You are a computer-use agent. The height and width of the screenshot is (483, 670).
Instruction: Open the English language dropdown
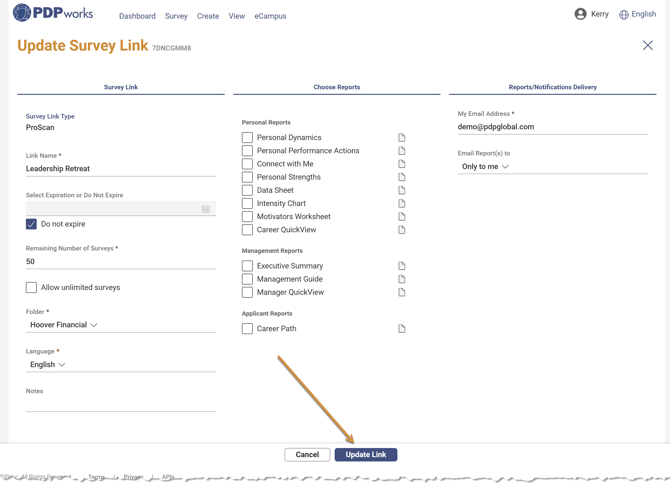tap(48, 365)
